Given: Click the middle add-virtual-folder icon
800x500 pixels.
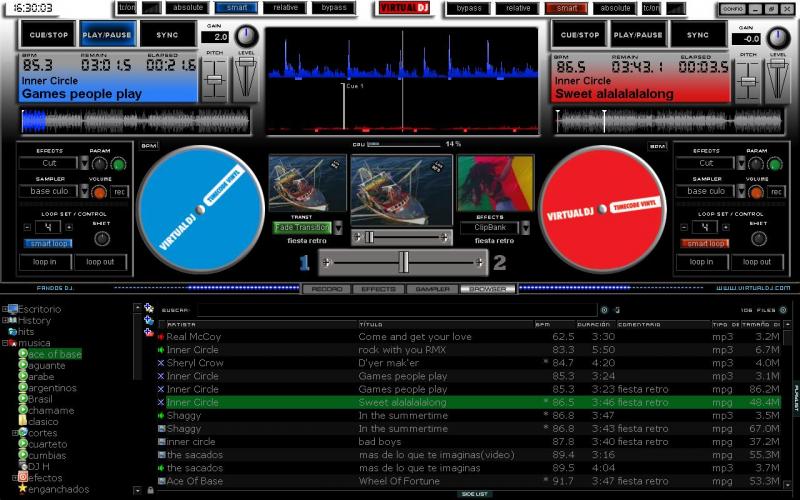Looking at the screenshot, I should 148,320.
